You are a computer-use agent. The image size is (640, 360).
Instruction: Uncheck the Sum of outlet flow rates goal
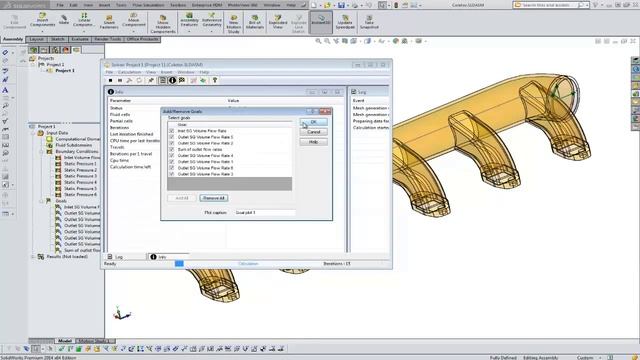[x=171, y=149]
